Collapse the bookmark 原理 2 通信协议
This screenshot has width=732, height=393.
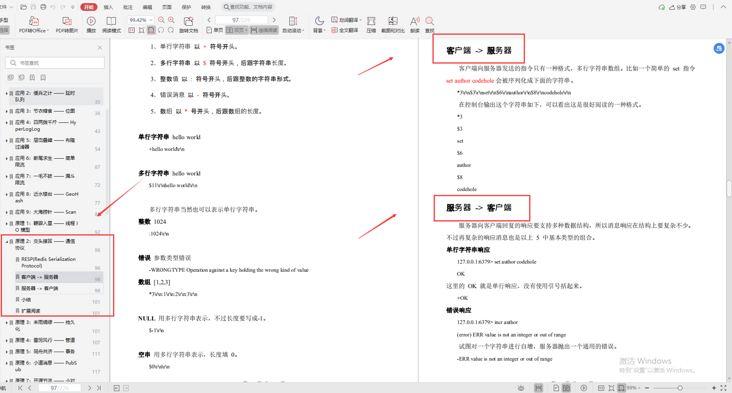coord(7,242)
